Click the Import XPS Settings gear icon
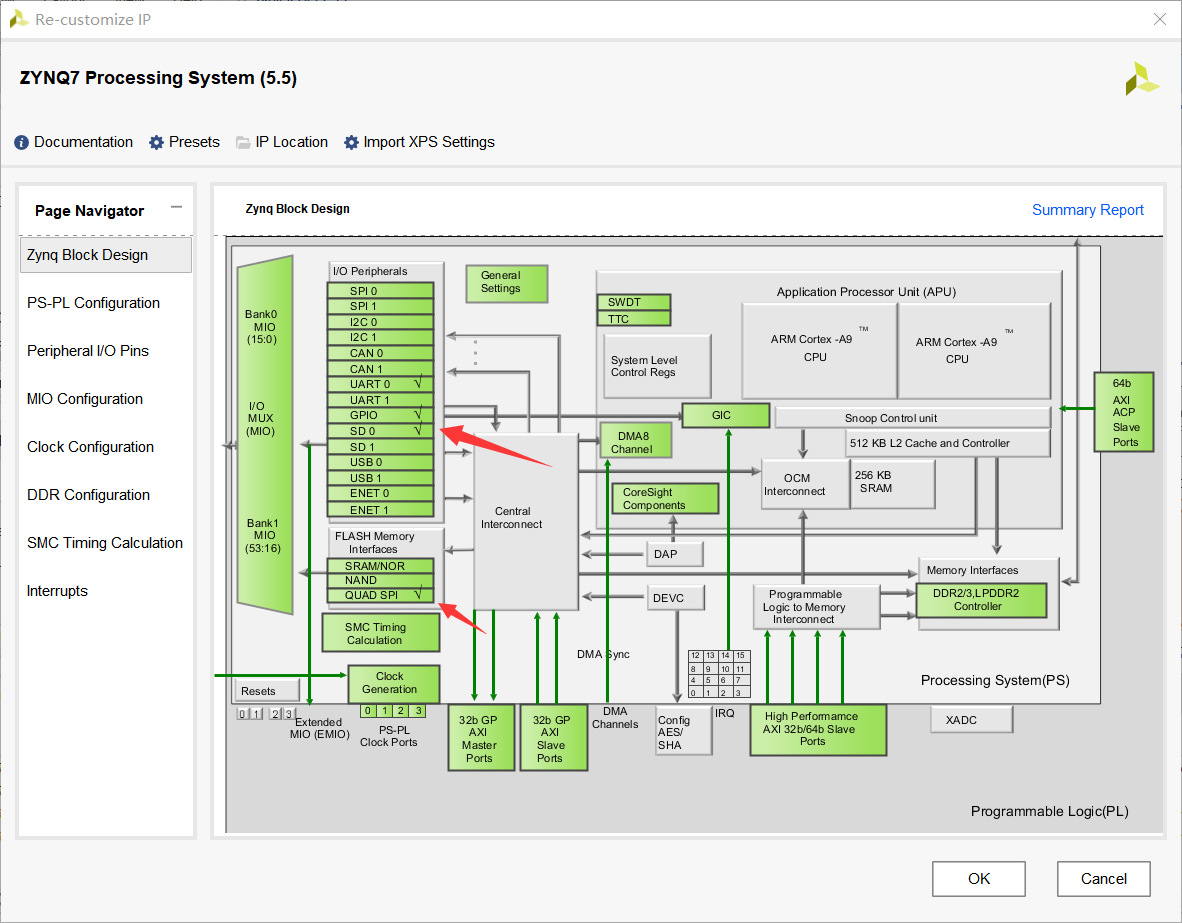 [351, 142]
